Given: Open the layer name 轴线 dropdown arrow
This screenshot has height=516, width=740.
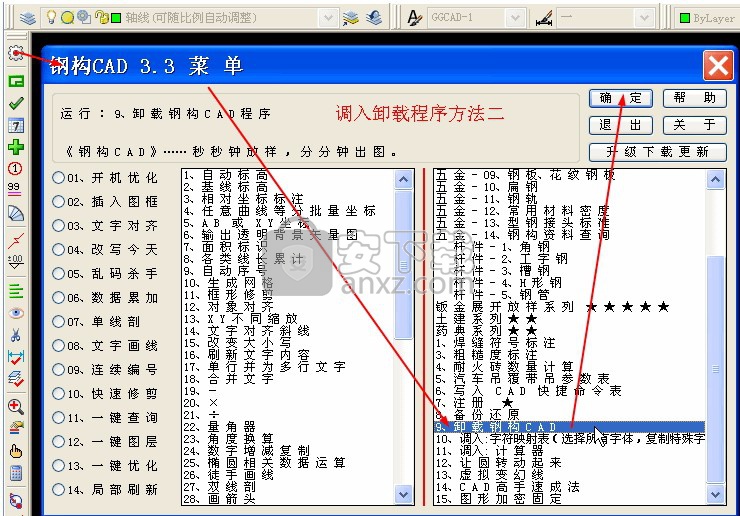Looking at the screenshot, I should point(328,18).
